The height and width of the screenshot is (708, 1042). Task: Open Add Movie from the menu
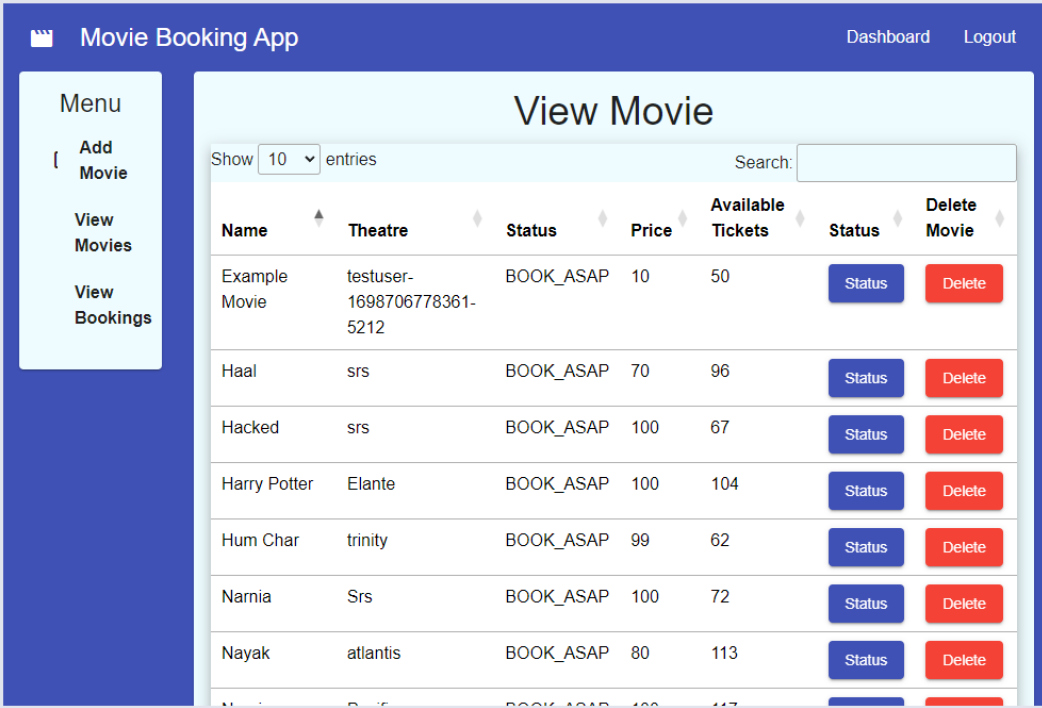(103, 160)
